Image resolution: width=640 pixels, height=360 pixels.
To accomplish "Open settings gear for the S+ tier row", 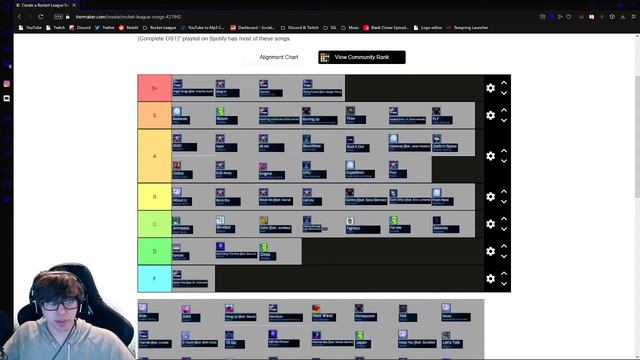I will 491,88.
